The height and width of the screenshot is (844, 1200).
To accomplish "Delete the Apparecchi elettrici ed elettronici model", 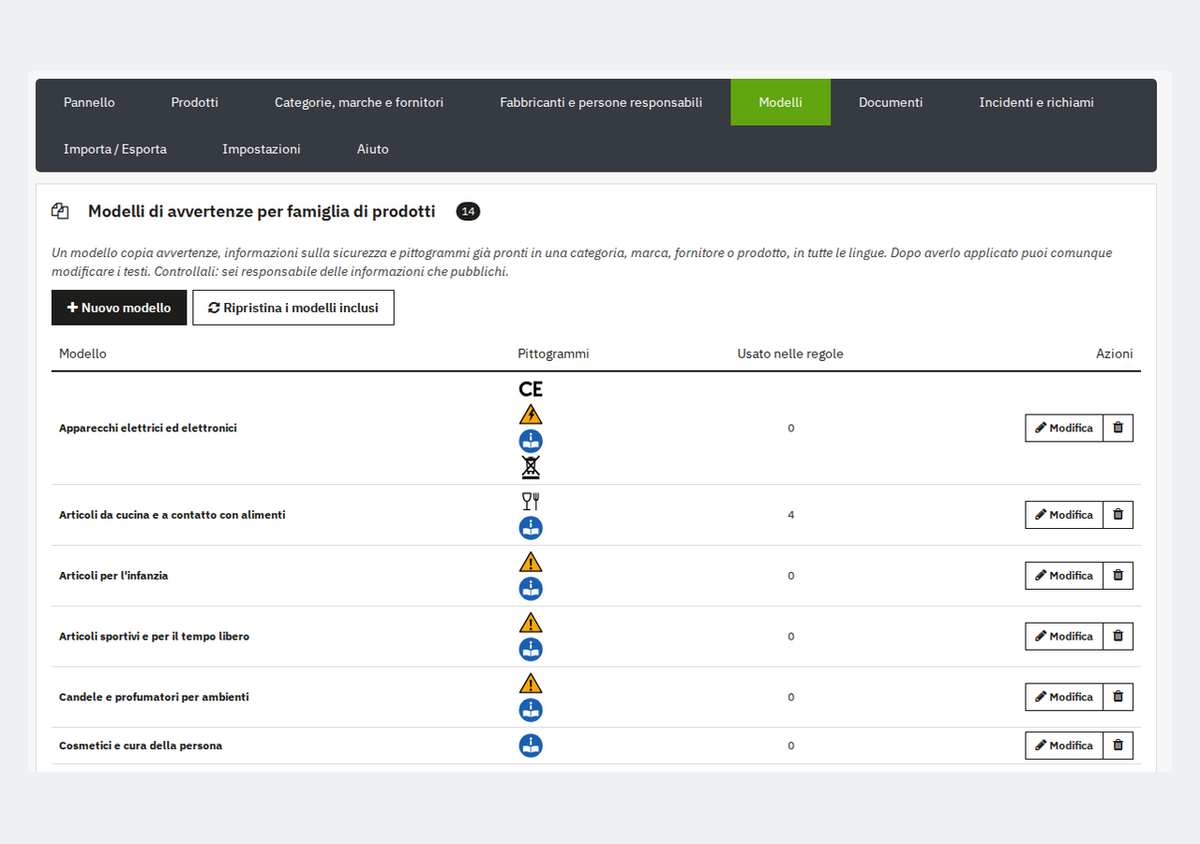I will tap(1118, 428).
